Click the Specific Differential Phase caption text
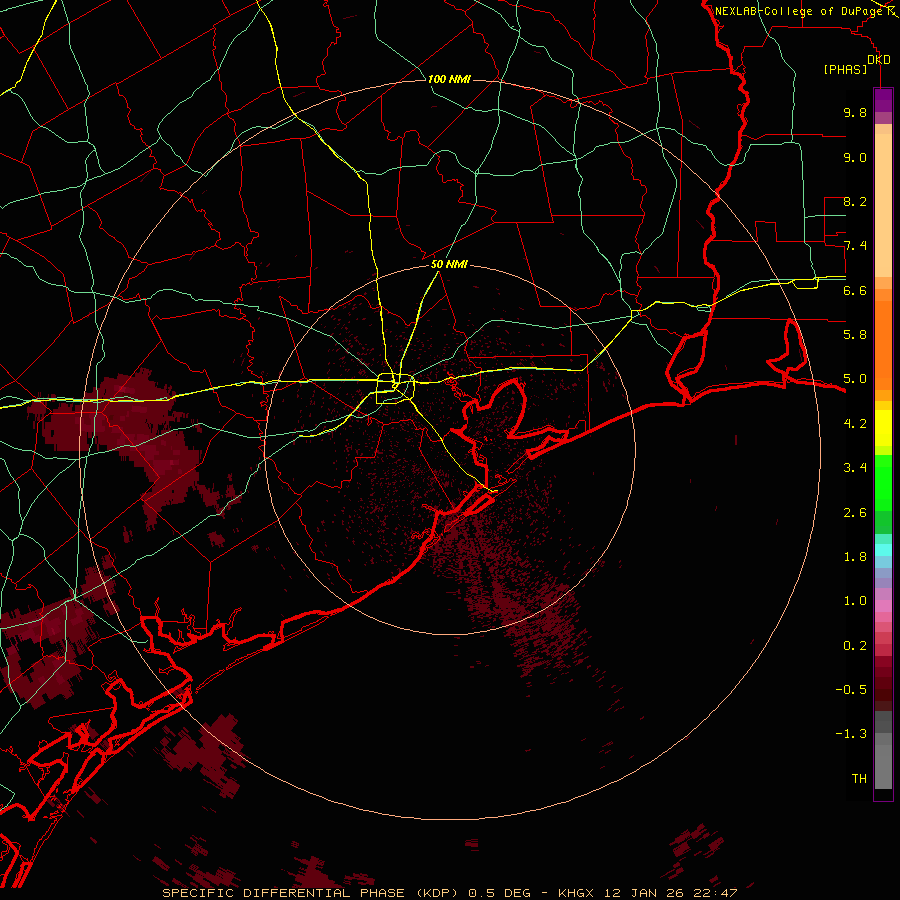Screen dimensions: 900x900 coord(449,893)
